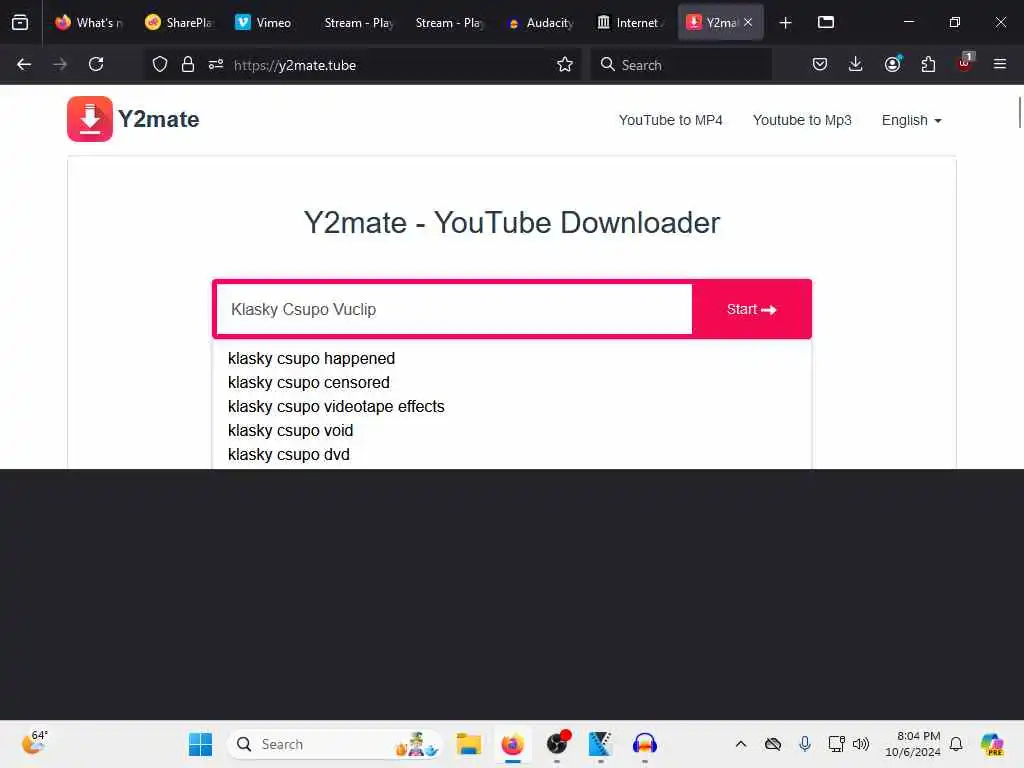Select suggestion klasky csupo dvd
The image size is (1024, 768).
pos(289,455)
